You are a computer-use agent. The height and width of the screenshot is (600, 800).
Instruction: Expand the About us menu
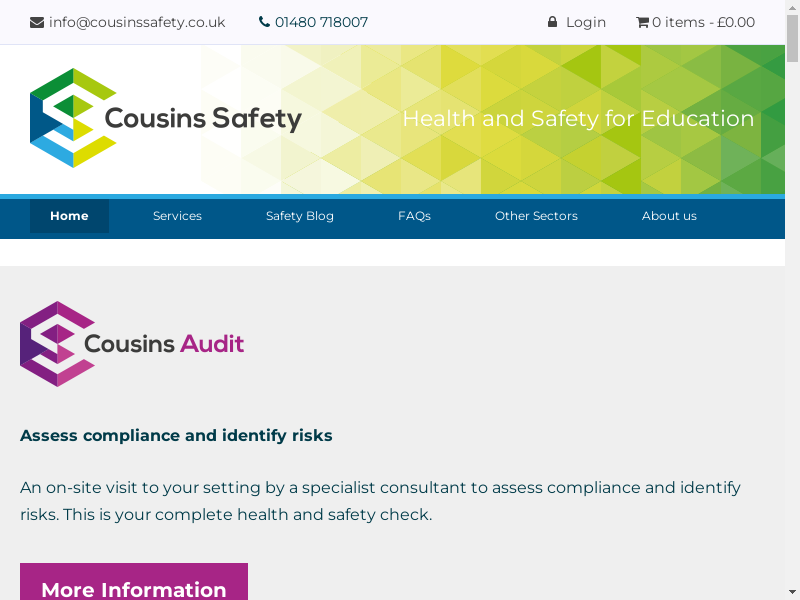[669, 216]
